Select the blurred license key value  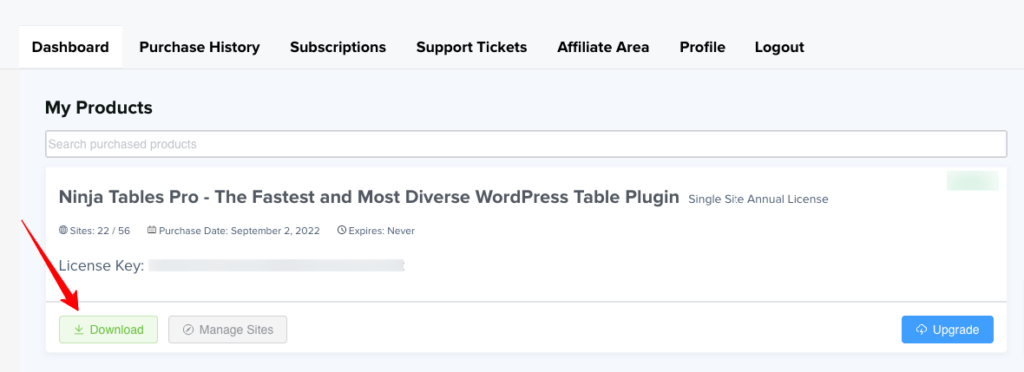click(276, 265)
